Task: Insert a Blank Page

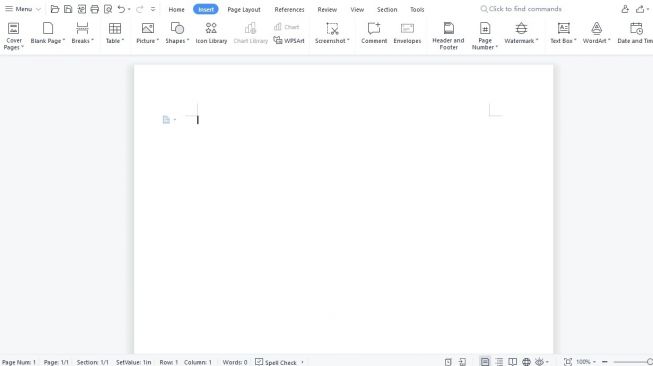Action: pyautogui.click(x=47, y=33)
